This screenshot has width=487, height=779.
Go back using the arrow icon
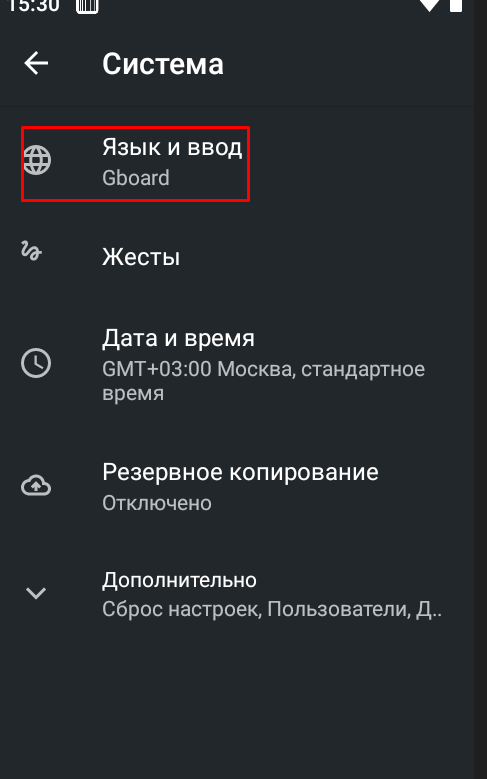point(36,64)
